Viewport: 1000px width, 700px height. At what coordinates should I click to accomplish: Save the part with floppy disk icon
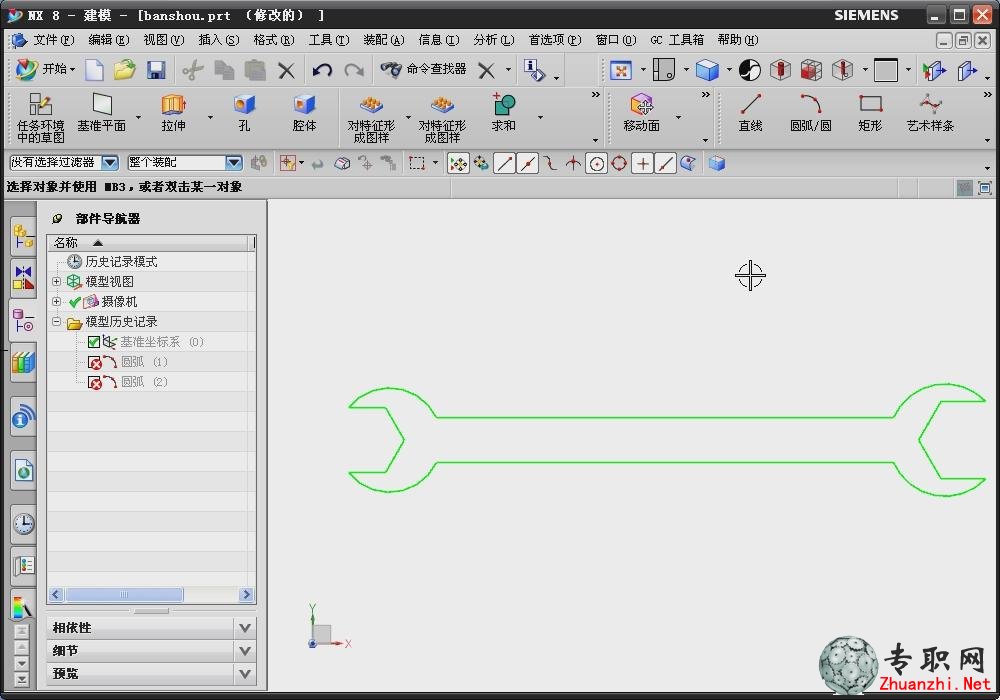click(x=156, y=70)
